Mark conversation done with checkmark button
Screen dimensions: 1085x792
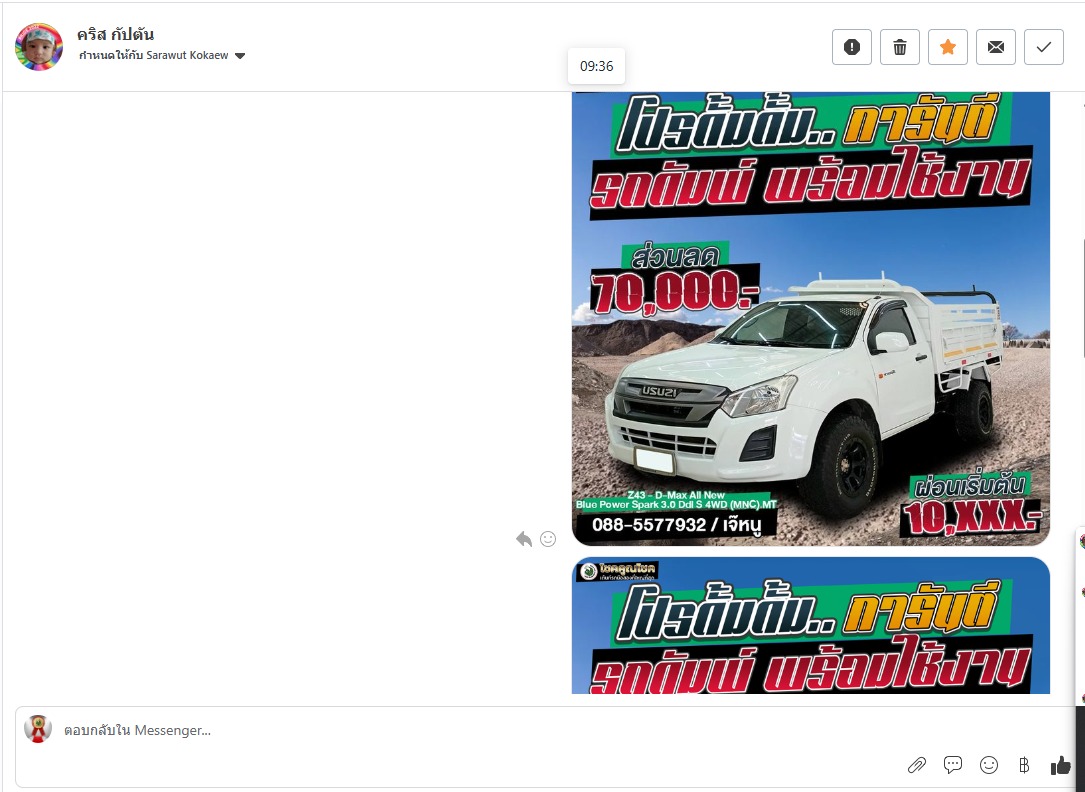click(1044, 47)
